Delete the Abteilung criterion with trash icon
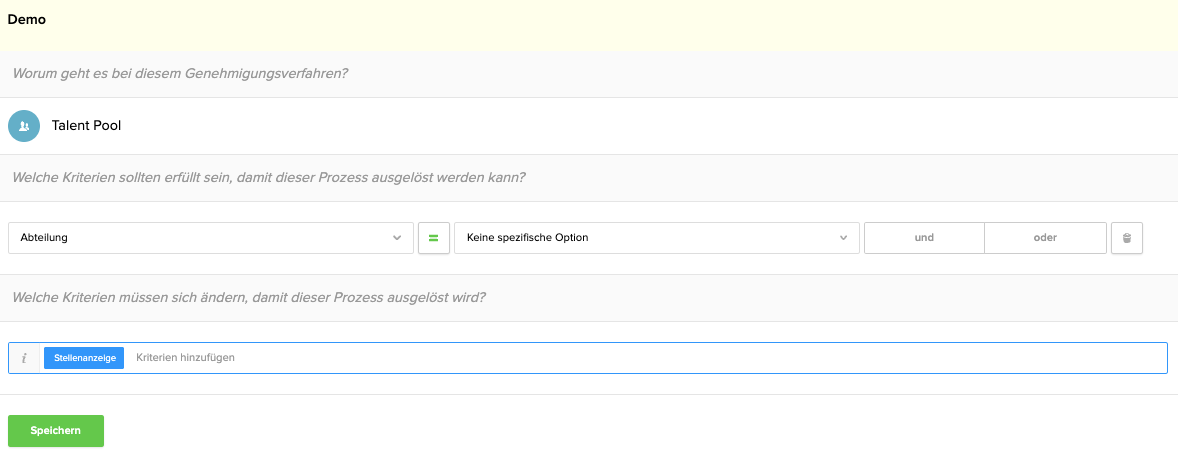1178x456 pixels. [1126, 238]
